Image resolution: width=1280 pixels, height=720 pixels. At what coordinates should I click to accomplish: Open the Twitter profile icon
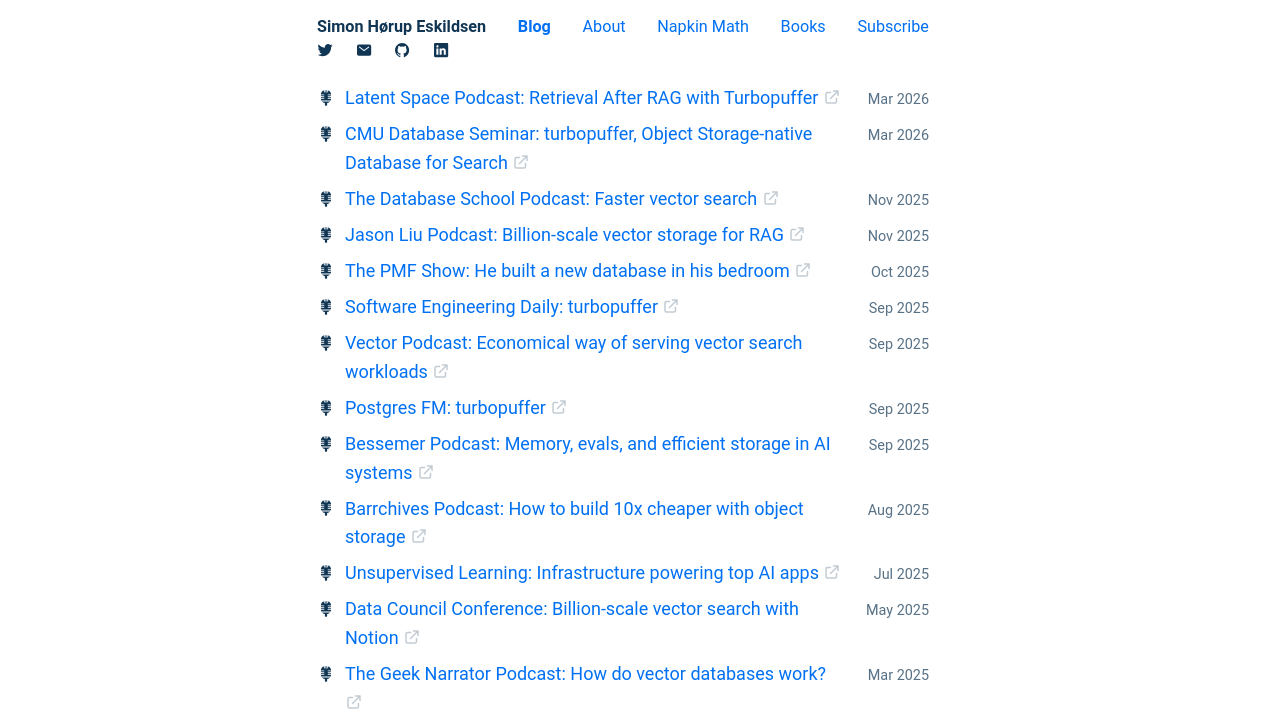click(x=325, y=50)
